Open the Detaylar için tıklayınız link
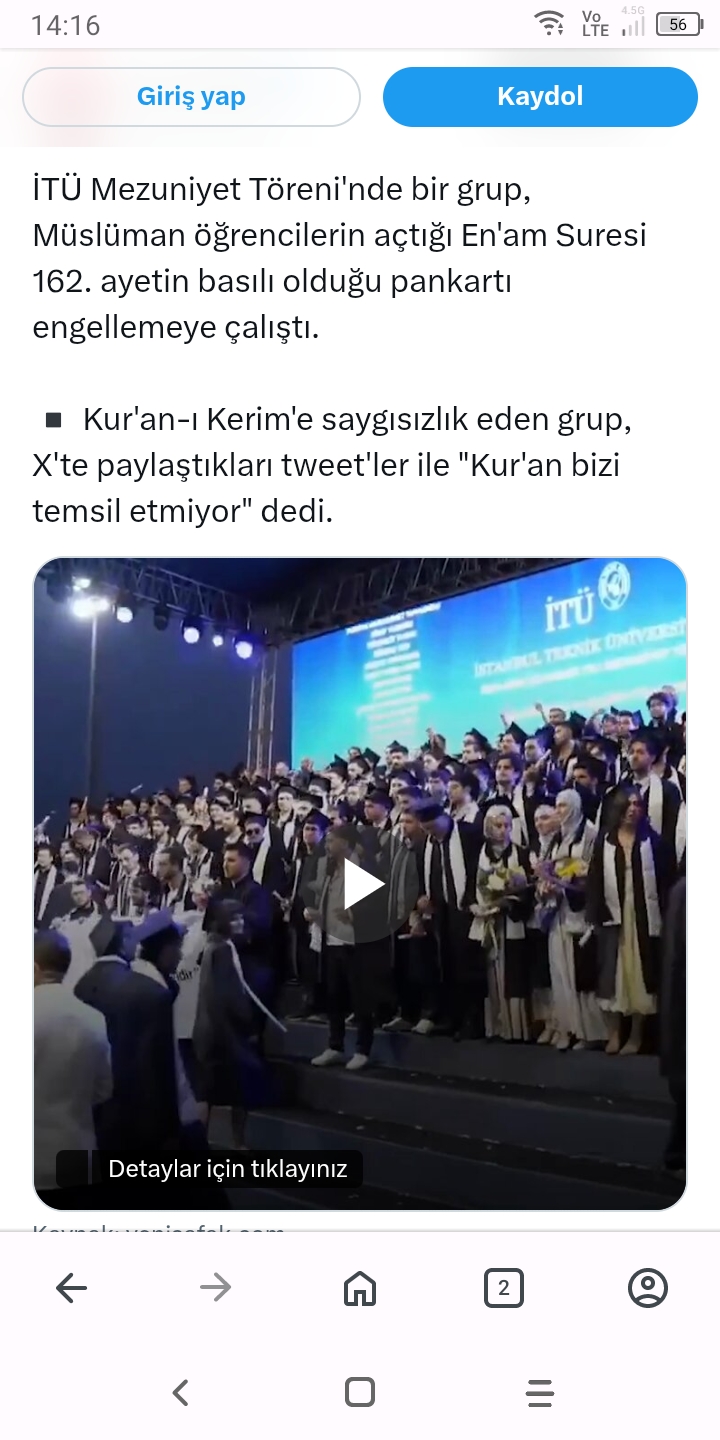 pos(227,1168)
